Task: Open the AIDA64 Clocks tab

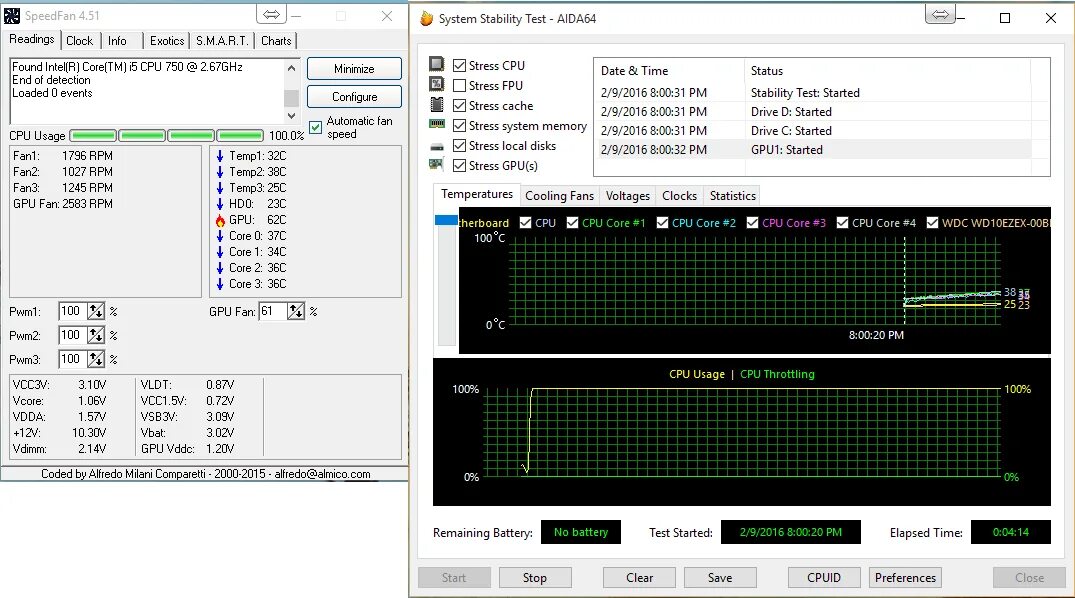Action: pos(679,196)
